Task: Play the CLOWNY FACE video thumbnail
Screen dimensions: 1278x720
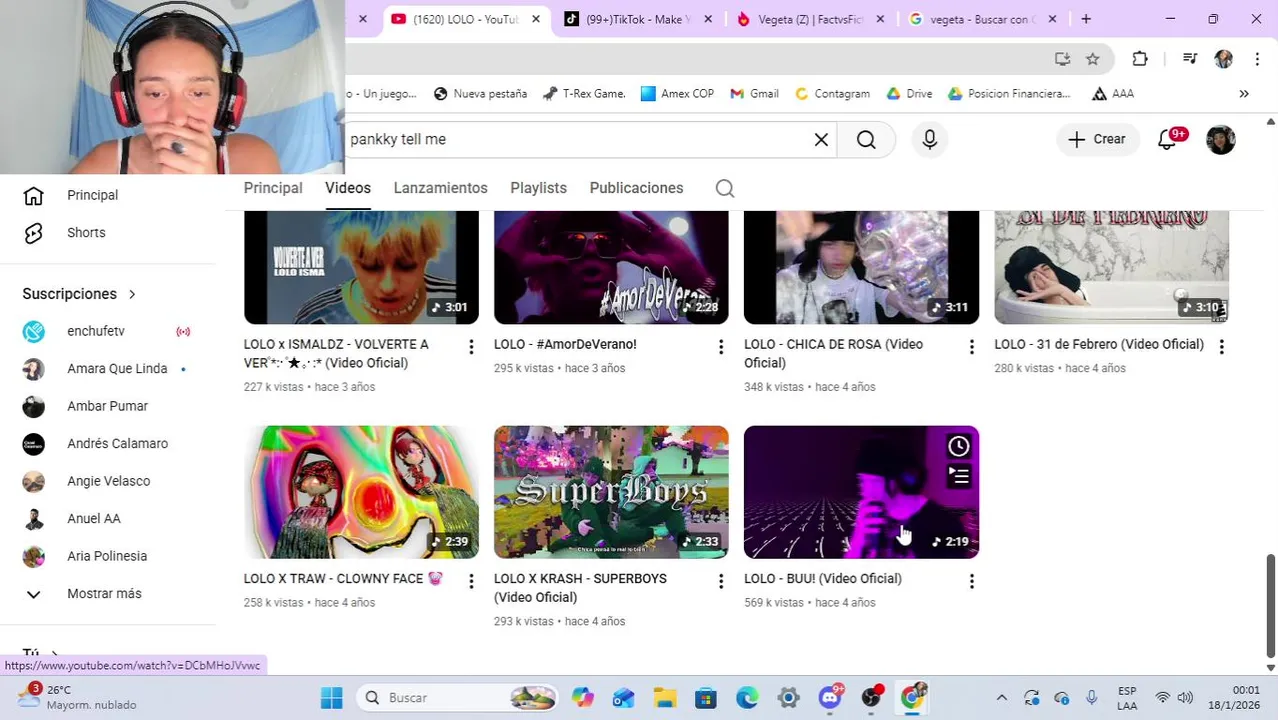Action: pos(361,492)
